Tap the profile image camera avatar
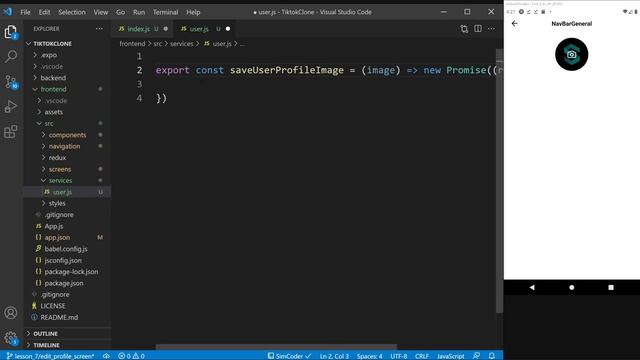Viewport: 640px width, 360px height. (x=571, y=54)
